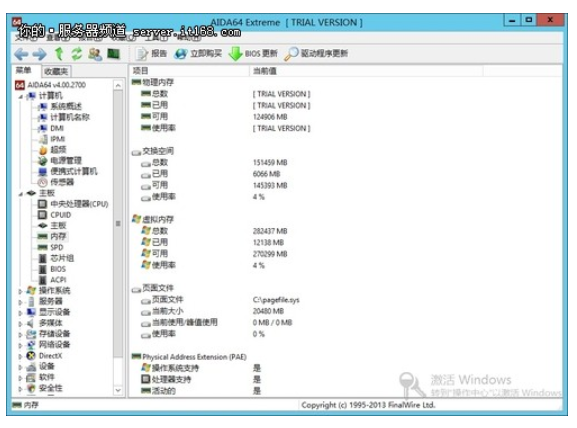This screenshot has width=577, height=428.
Task: Select 计算机名称 in the tree
Action: (x=64, y=117)
